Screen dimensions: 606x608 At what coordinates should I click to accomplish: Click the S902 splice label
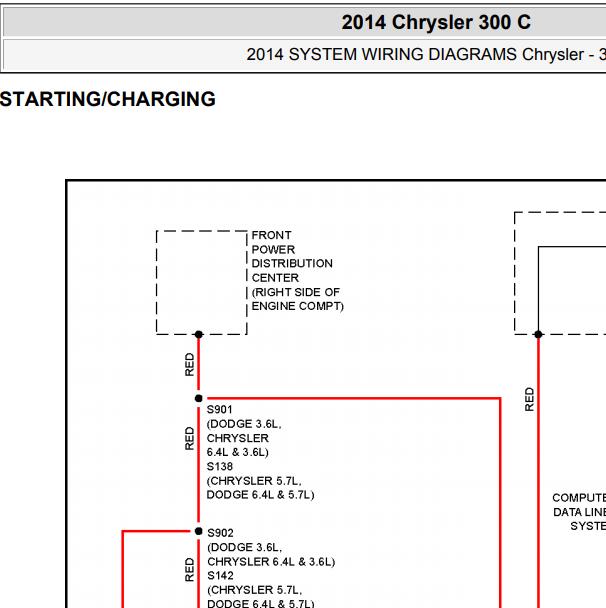coord(220,533)
